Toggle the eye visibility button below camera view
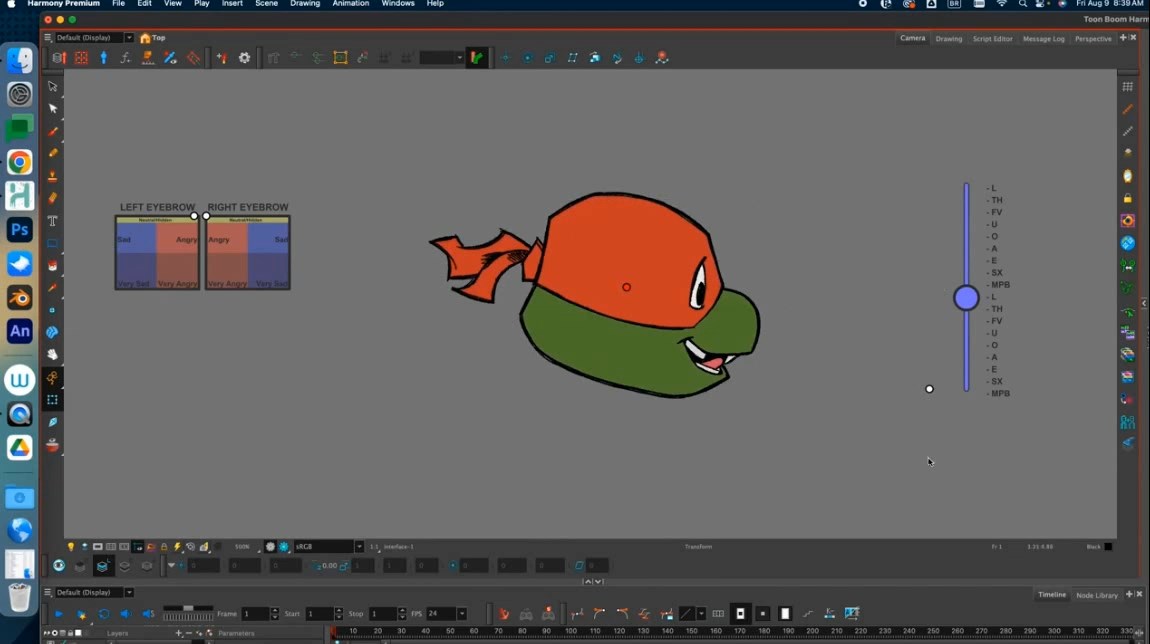This screenshot has height=644, width=1150. coord(59,566)
